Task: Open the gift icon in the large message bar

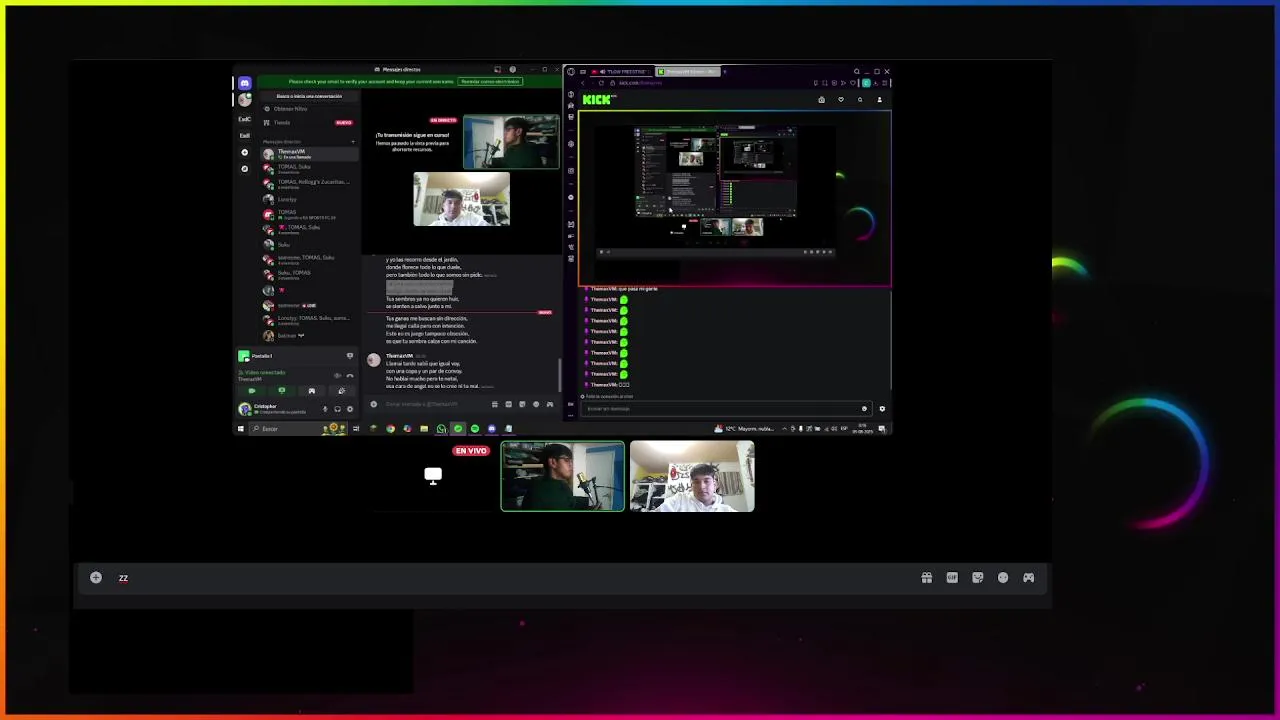Action: (927, 577)
